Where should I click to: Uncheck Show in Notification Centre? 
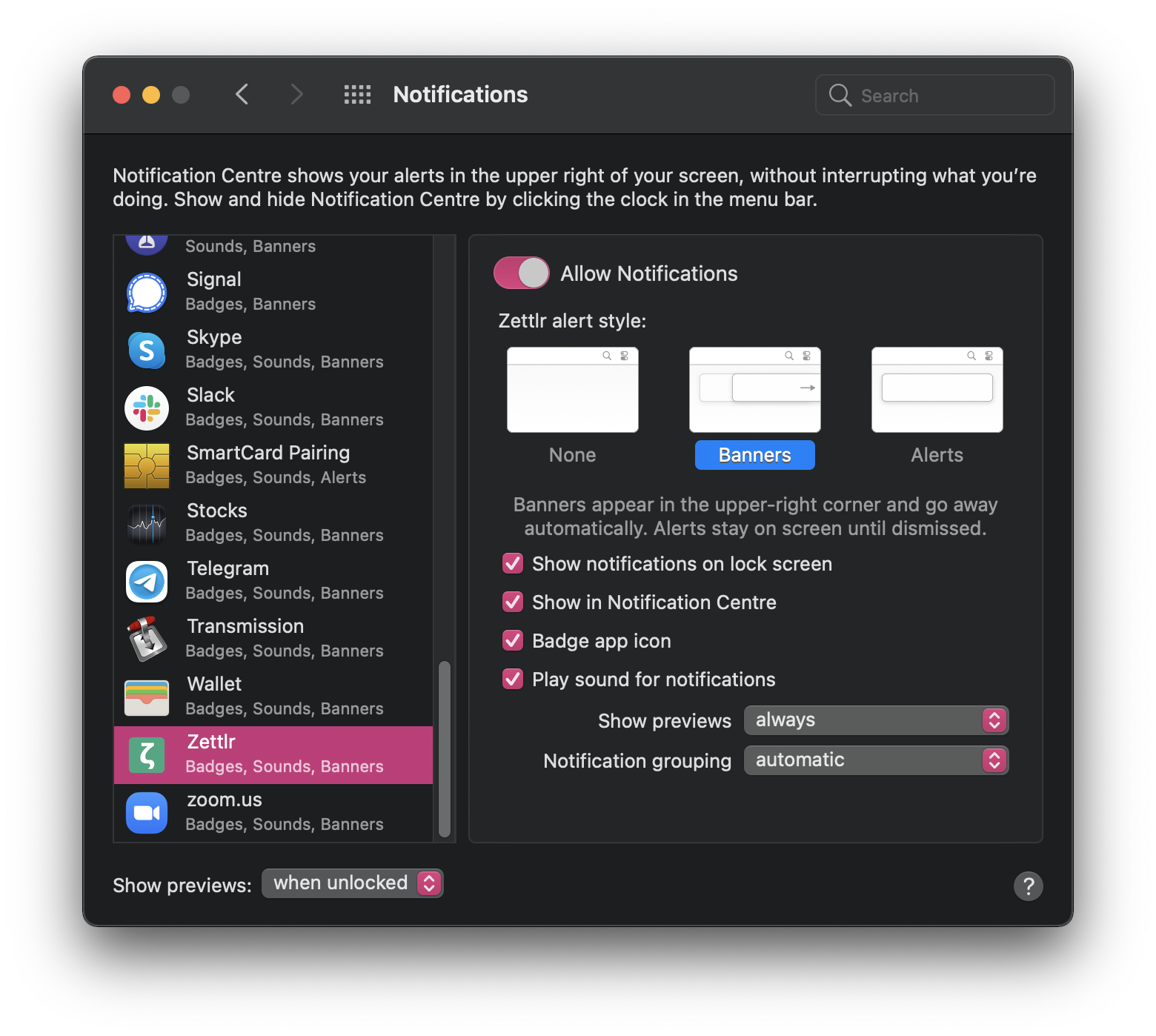click(x=513, y=602)
